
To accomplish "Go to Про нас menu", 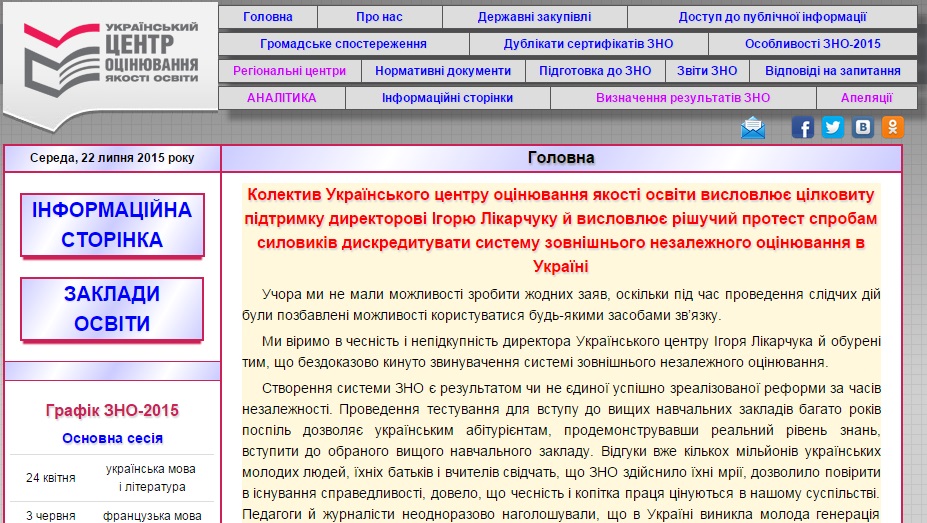I will [380, 17].
